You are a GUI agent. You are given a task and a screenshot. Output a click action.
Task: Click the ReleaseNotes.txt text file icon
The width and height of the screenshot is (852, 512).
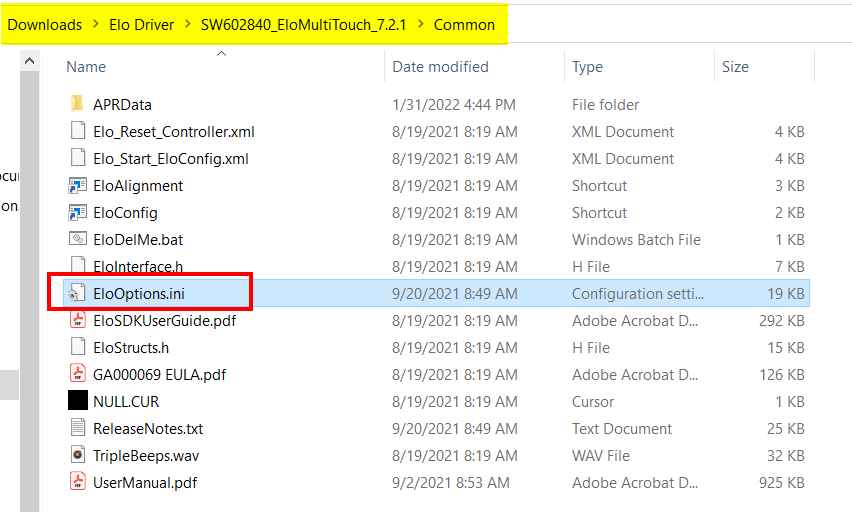point(78,428)
